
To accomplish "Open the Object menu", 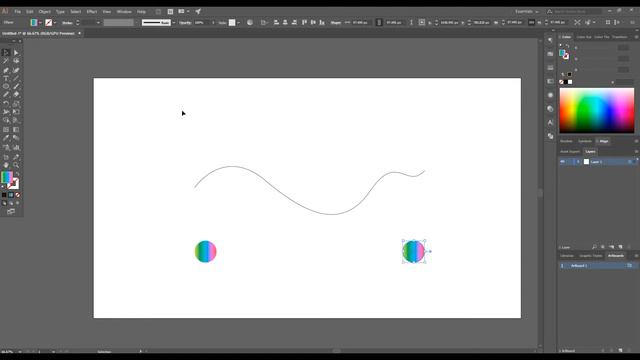I will point(44,11).
